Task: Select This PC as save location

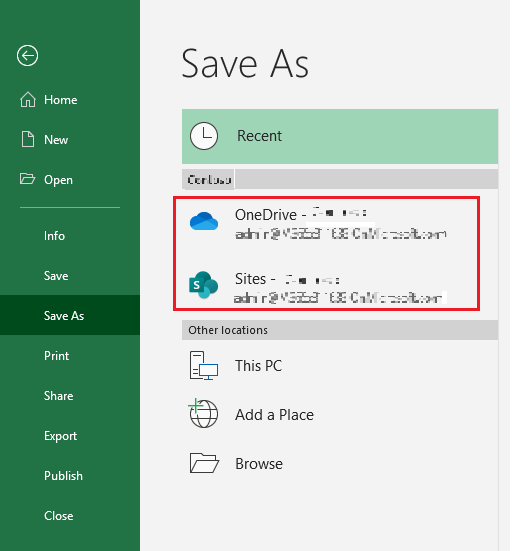Action: coord(340,365)
